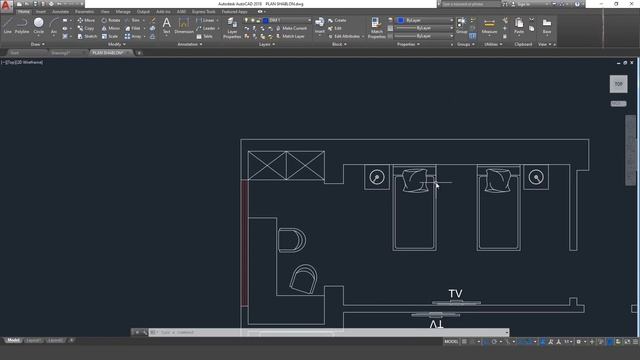Click the keyword search field

[x=470, y=4]
